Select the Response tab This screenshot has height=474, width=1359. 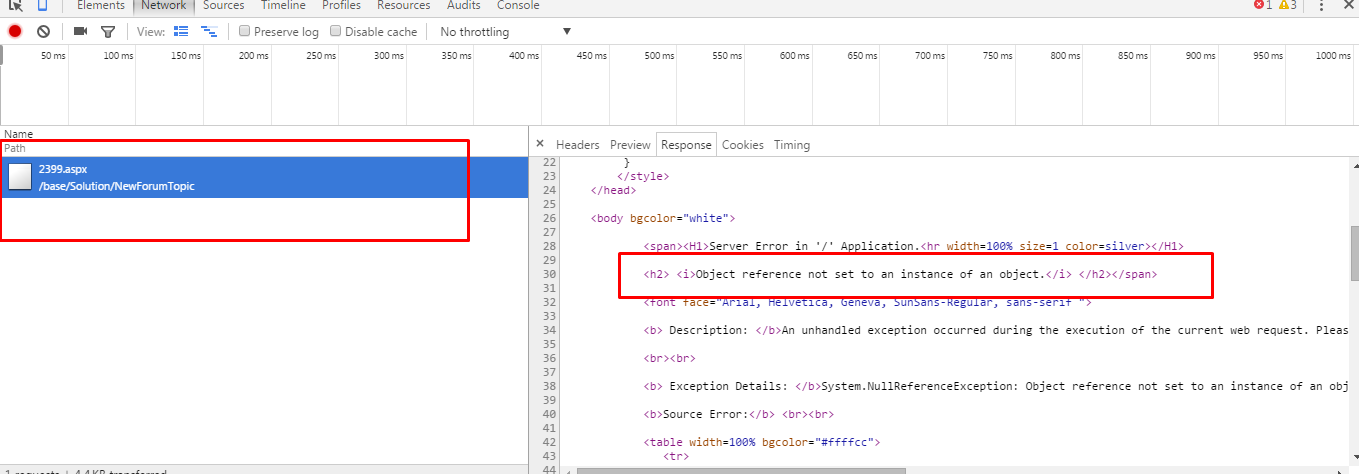click(686, 145)
